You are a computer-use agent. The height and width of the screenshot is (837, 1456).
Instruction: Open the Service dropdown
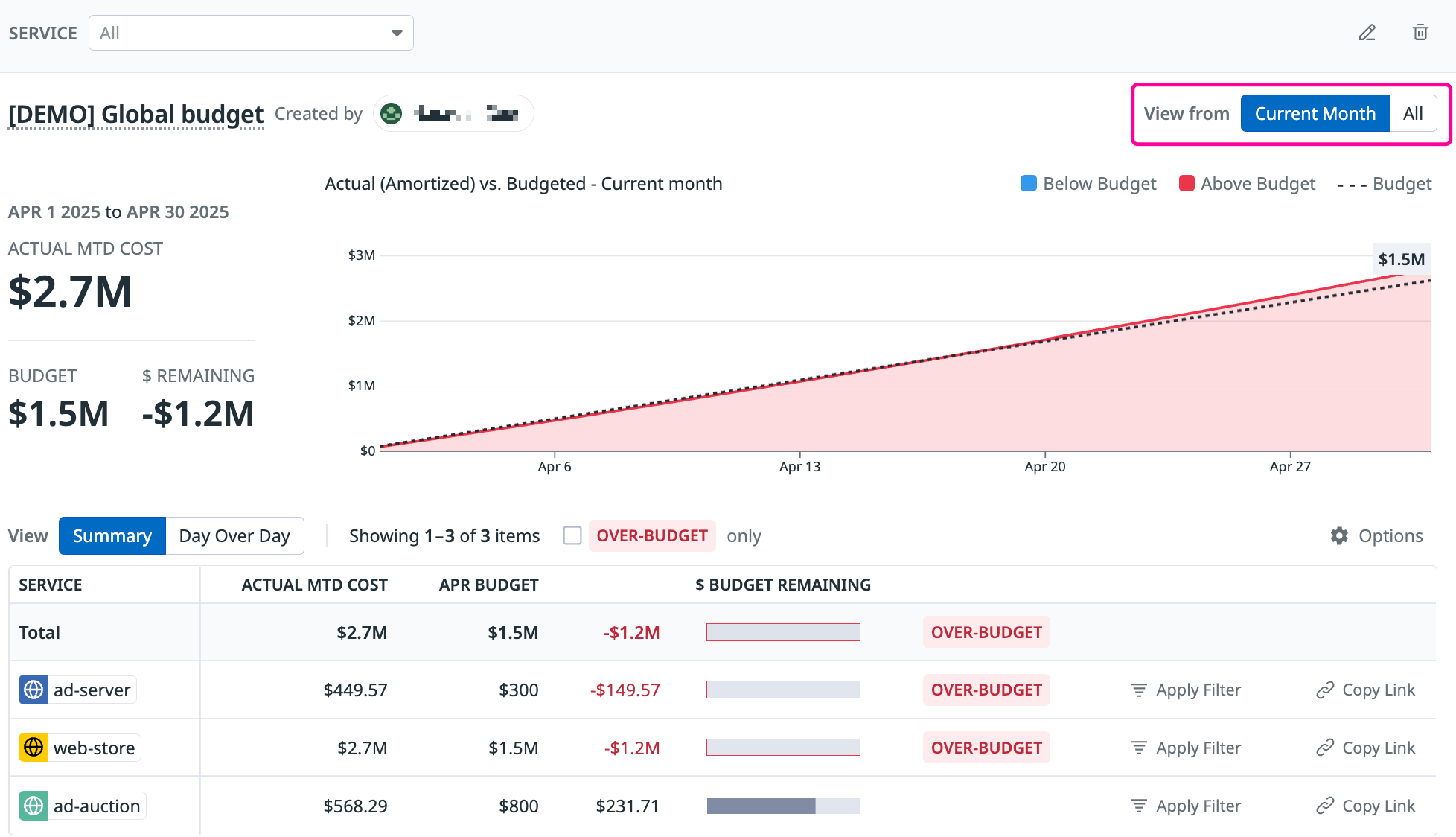250,33
